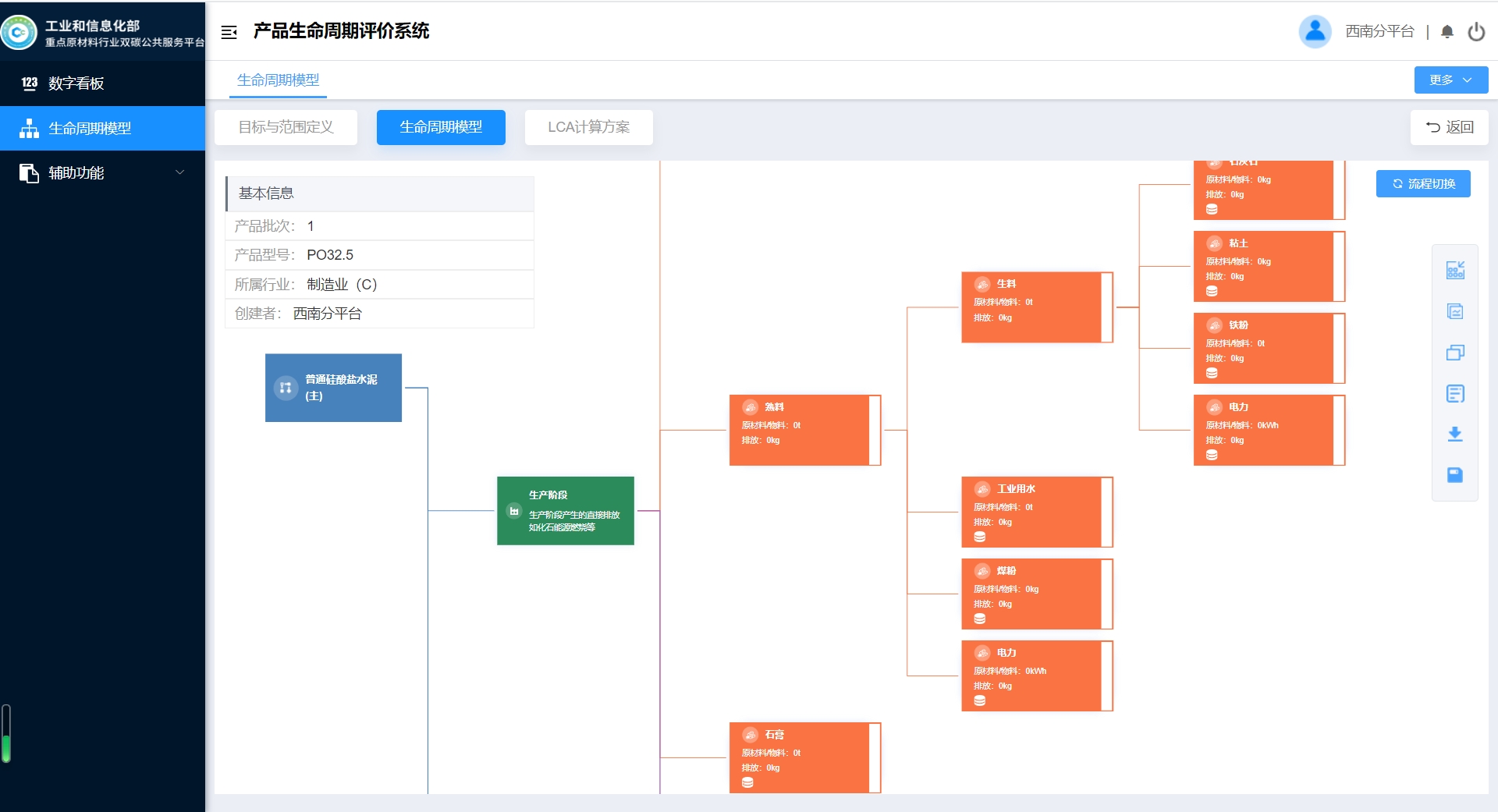Switch to LCA计算方案 step tab
This screenshot has height=812, width=1498.
point(588,127)
